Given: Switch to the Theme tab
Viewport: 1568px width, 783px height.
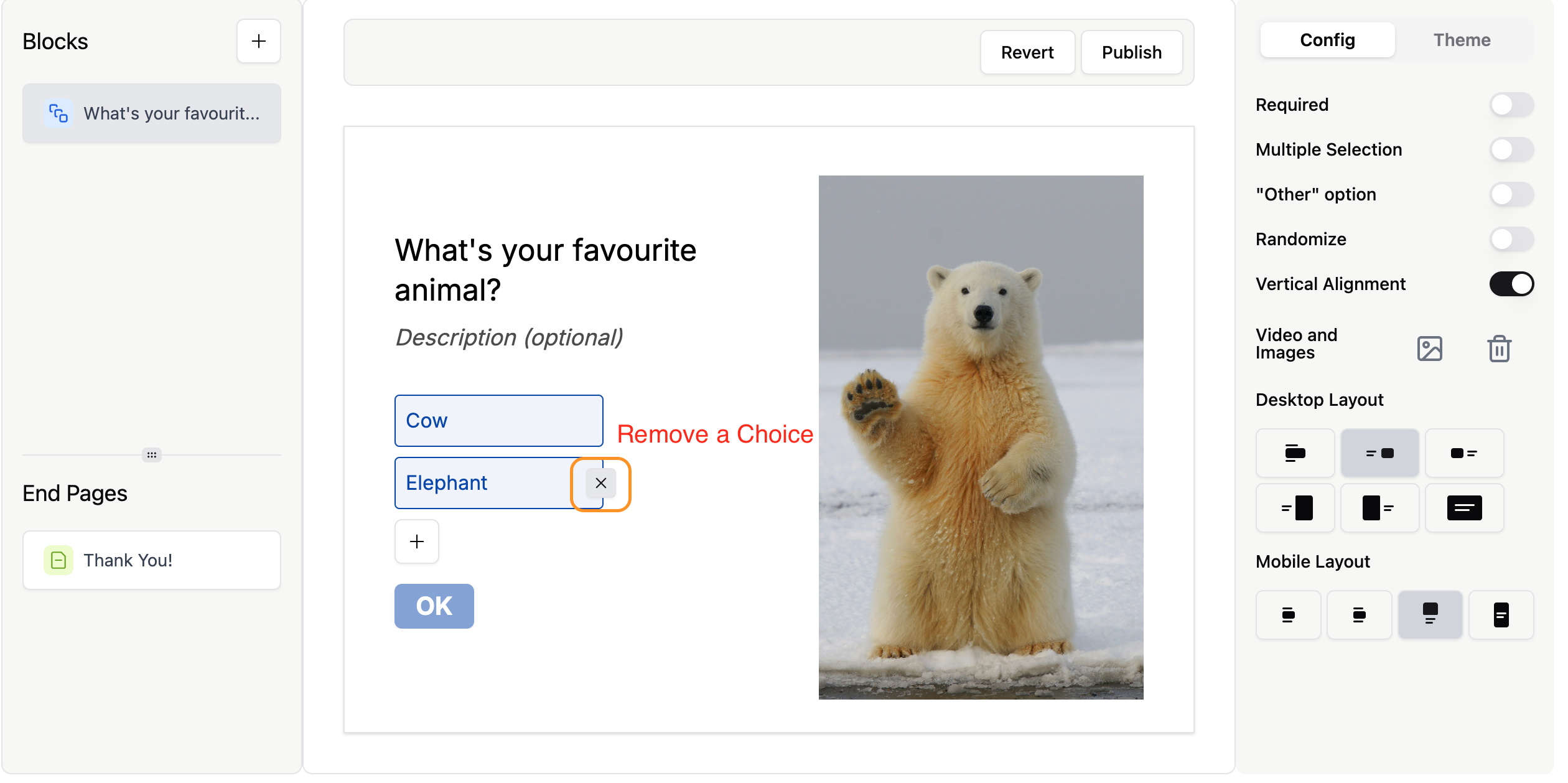Looking at the screenshot, I should [1461, 40].
